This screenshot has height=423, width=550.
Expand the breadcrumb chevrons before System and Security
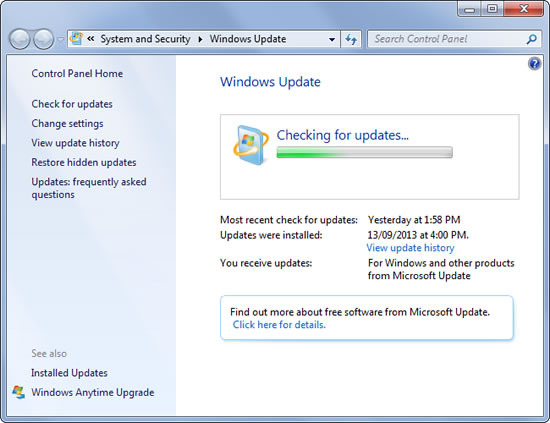[90, 39]
